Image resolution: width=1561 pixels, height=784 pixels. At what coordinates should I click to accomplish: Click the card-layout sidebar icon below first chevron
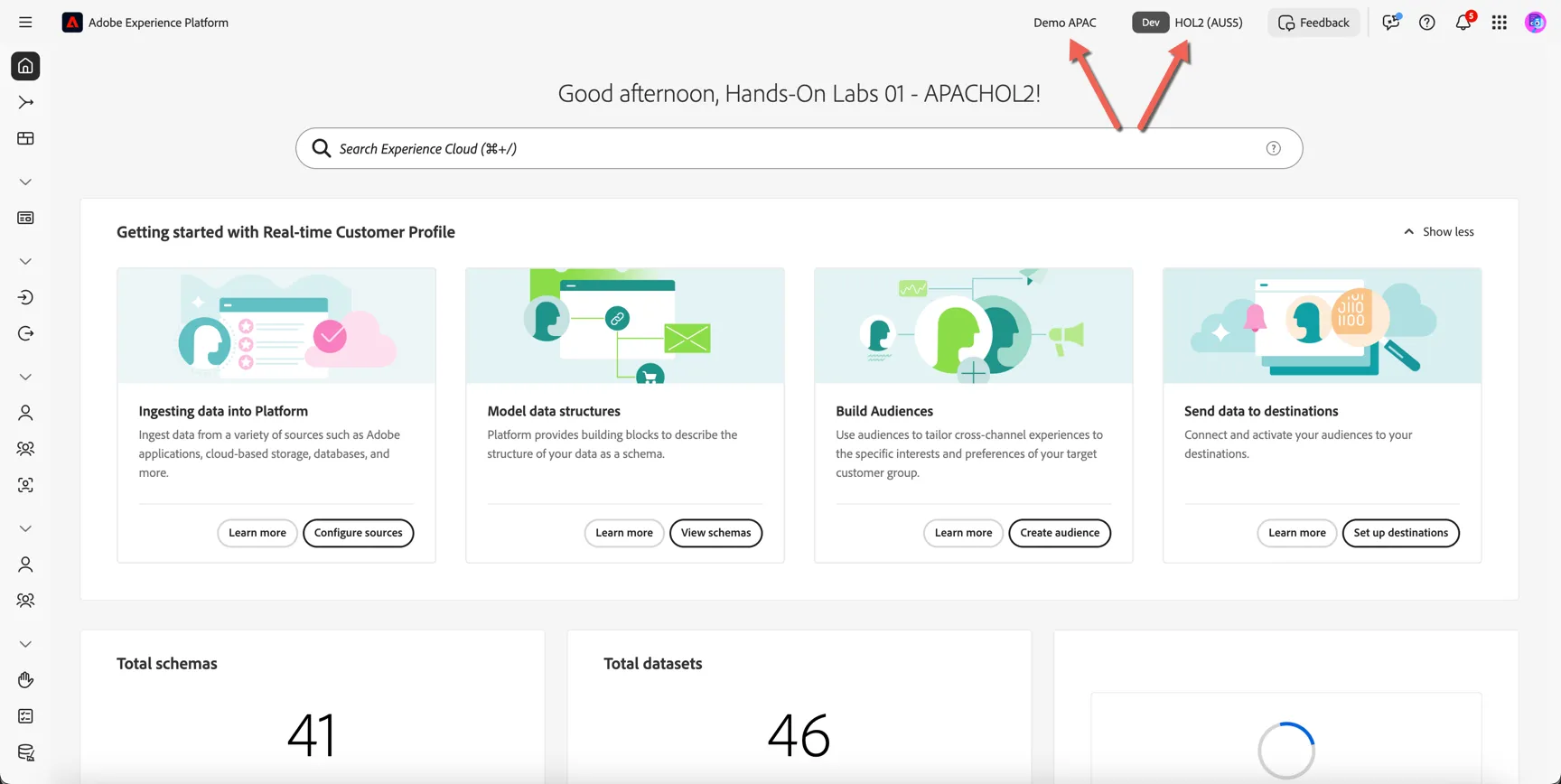[x=25, y=218]
